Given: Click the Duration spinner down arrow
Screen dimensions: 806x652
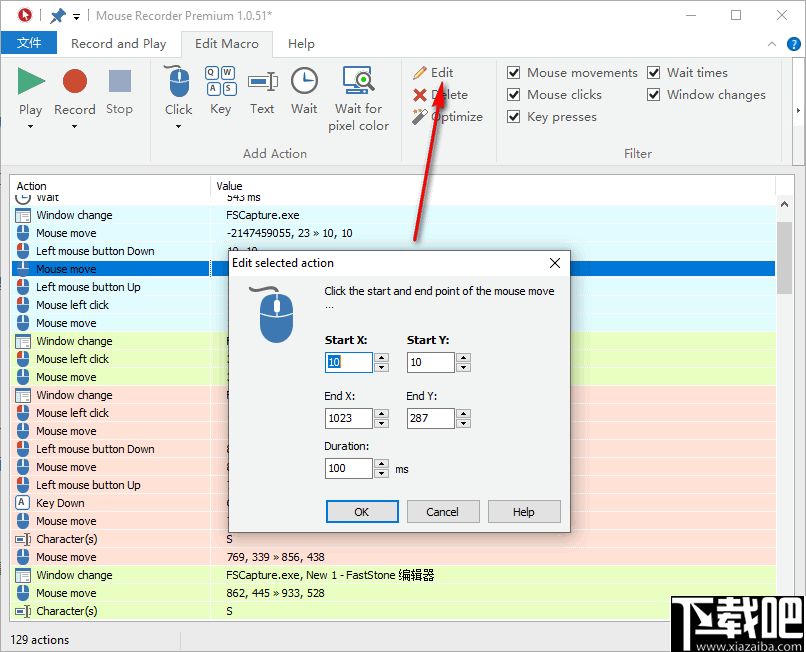Looking at the screenshot, I should point(381,472).
